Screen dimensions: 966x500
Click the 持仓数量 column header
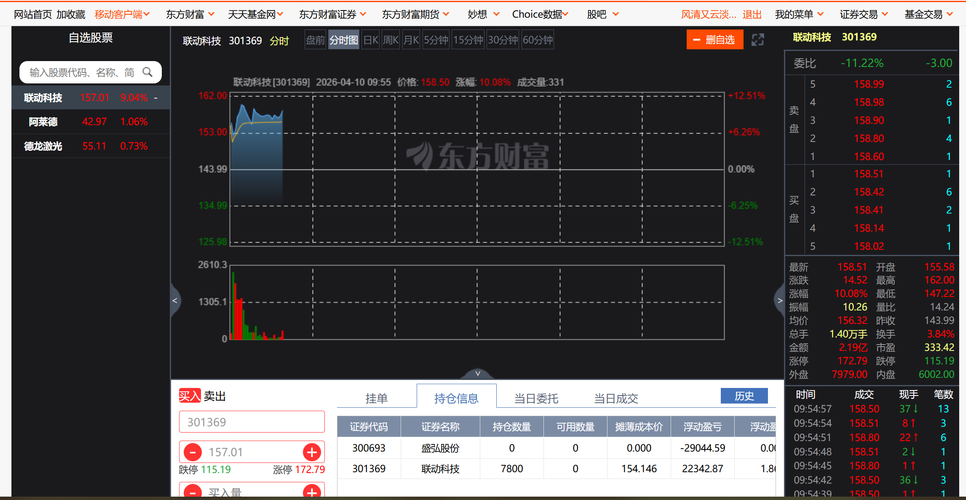click(x=512, y=427)
